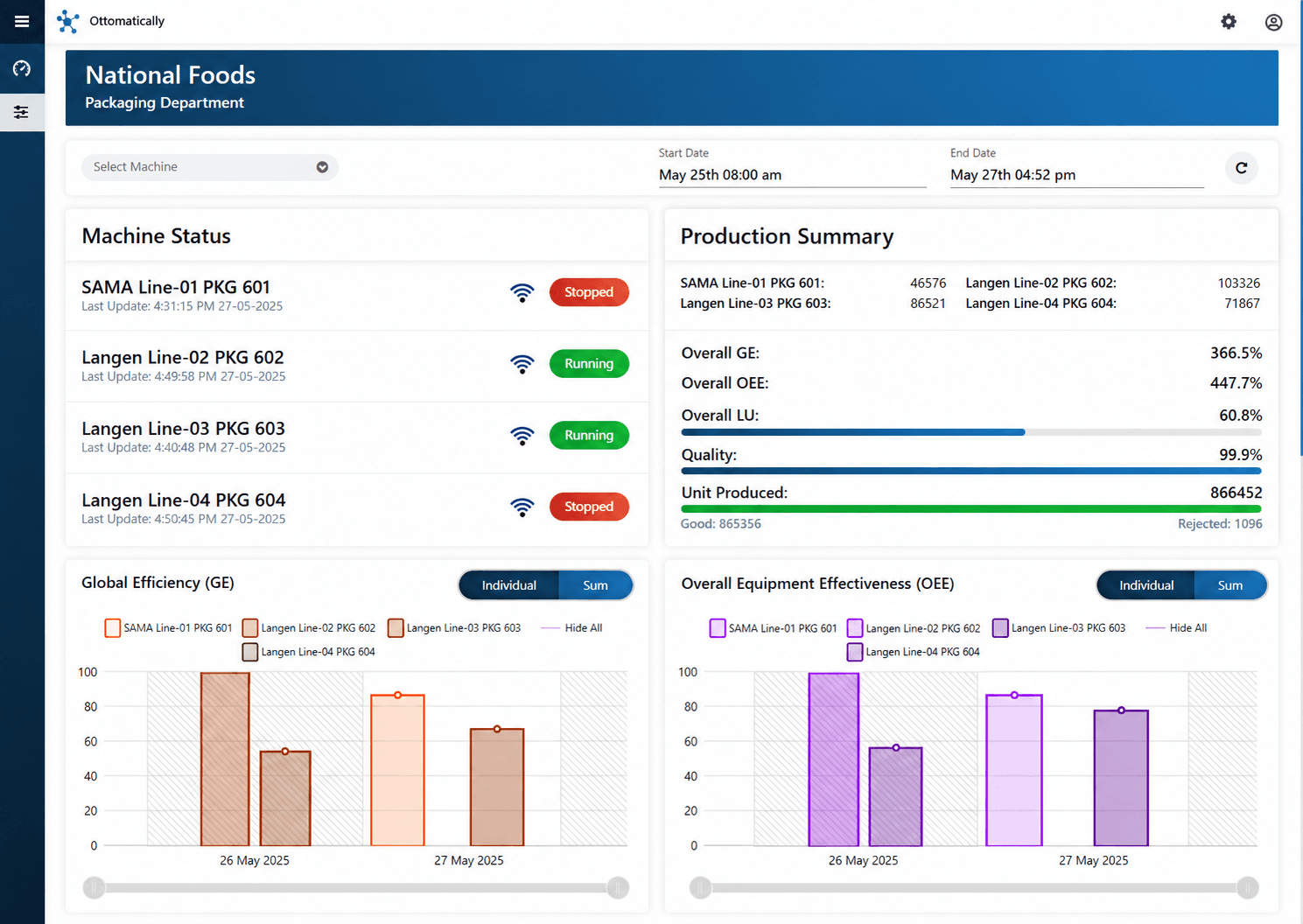Click the Ottomatically logo icon

[x=67, y=21]
